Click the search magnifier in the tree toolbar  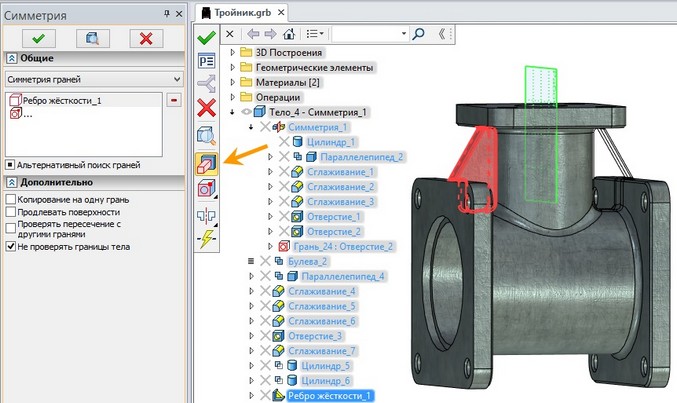[x=417, y=33]
